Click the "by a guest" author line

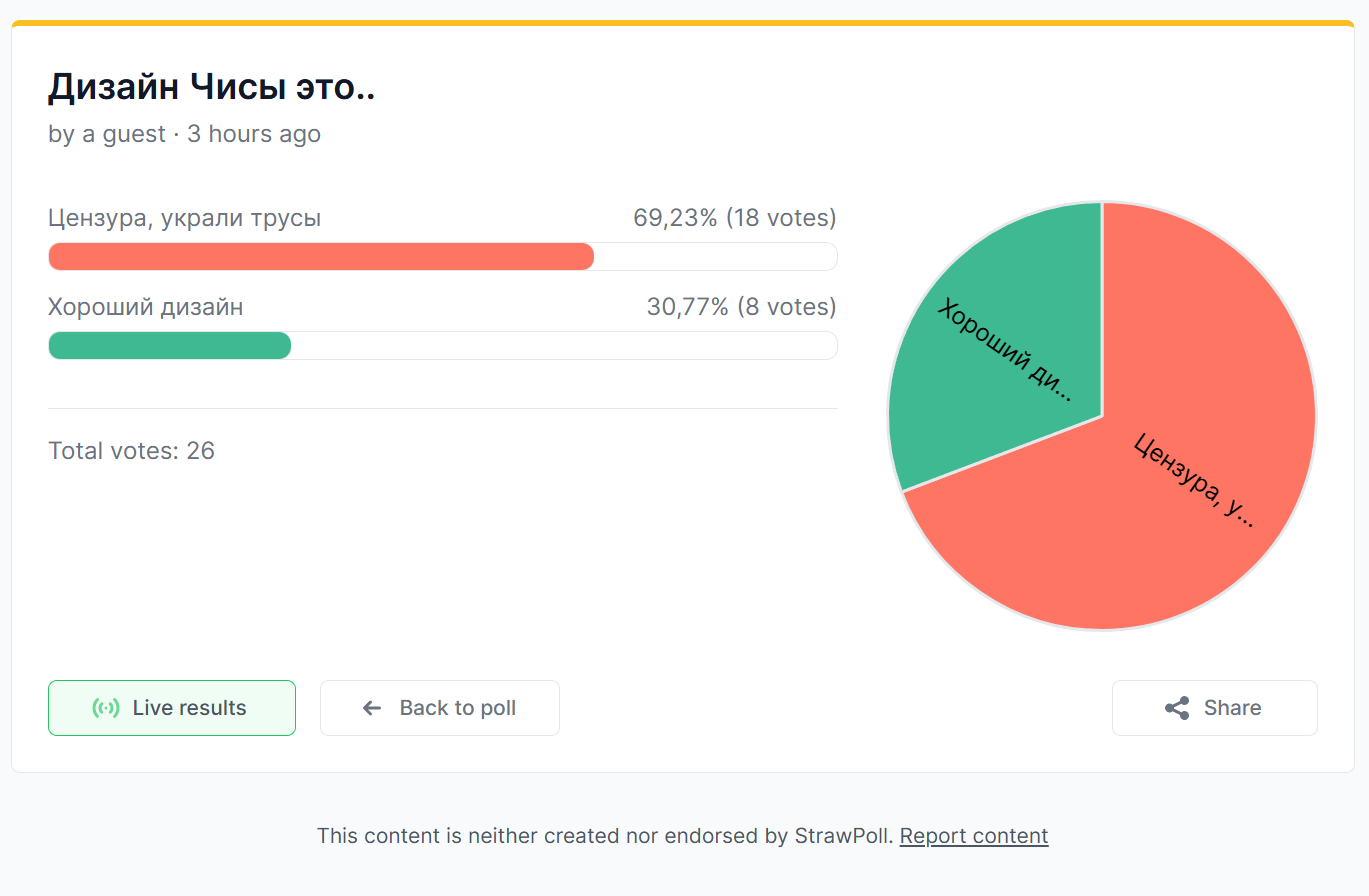coord(107,134)
